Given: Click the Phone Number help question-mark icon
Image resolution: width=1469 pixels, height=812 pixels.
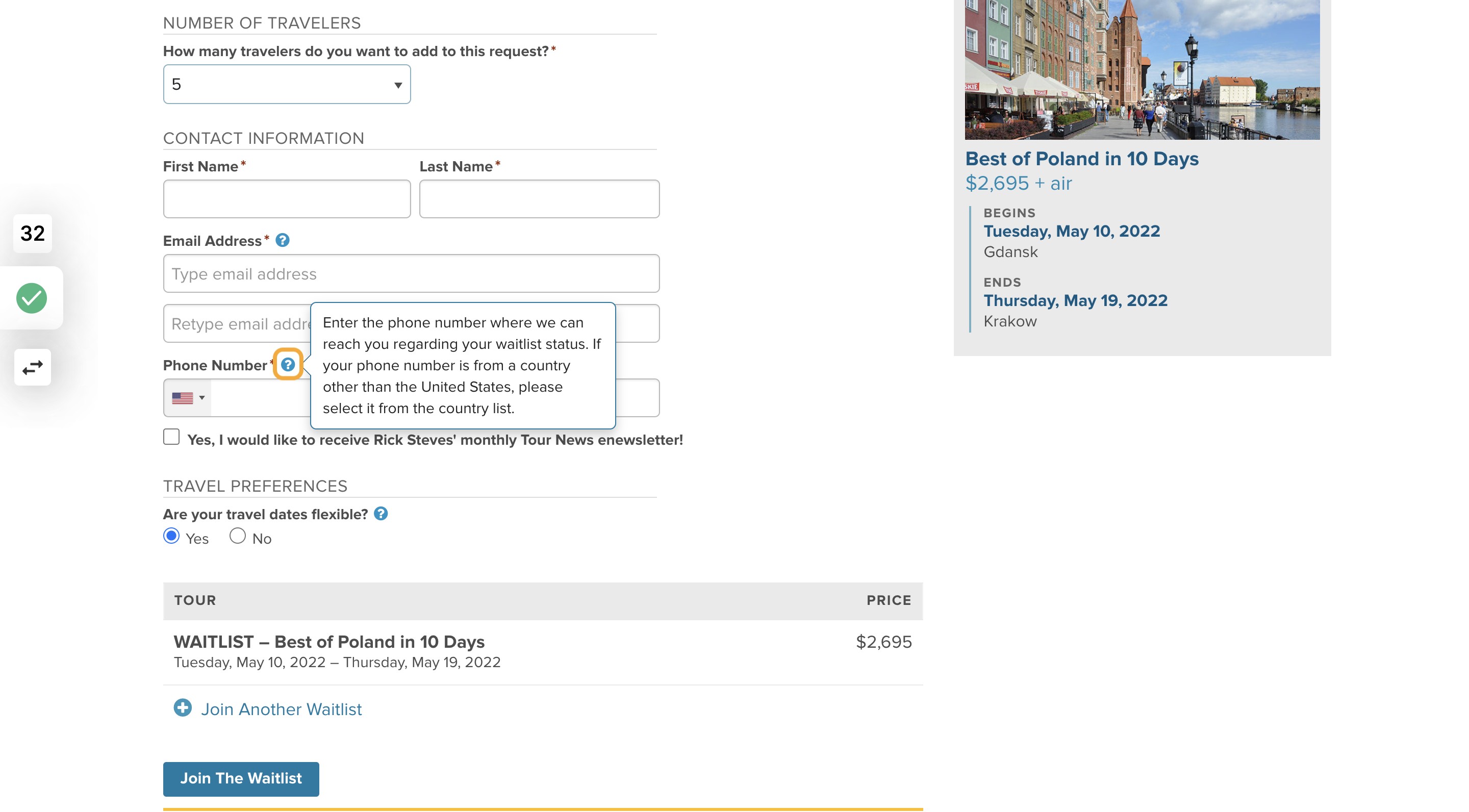Looking at the screenshot, I should click(288, 364).
